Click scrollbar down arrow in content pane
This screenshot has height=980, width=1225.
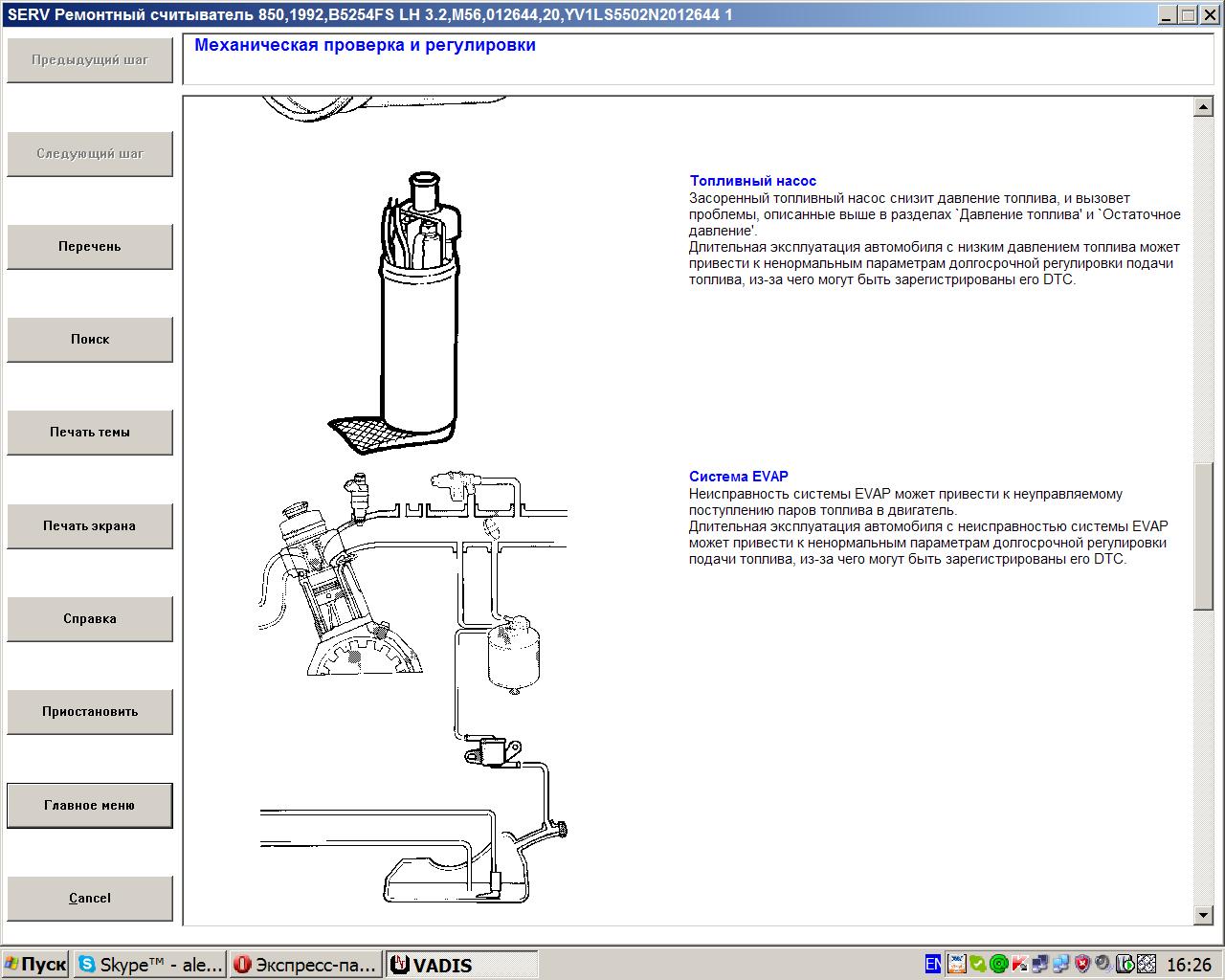(x=1204, y=916)
